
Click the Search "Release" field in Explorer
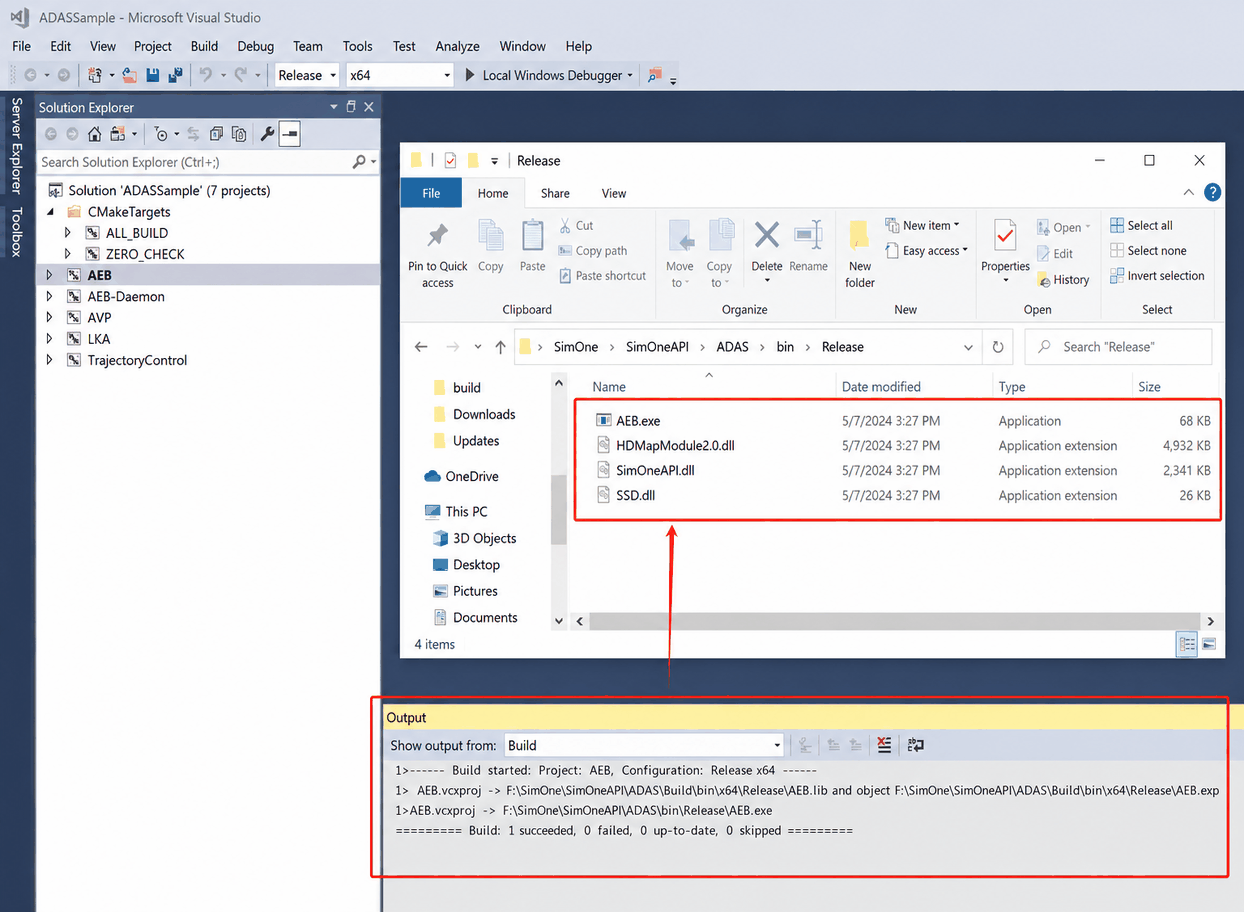[x=1118, y=347]
